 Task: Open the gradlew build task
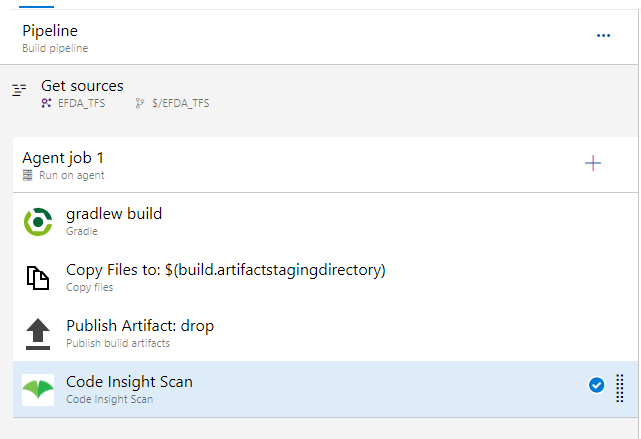(114, 214)
